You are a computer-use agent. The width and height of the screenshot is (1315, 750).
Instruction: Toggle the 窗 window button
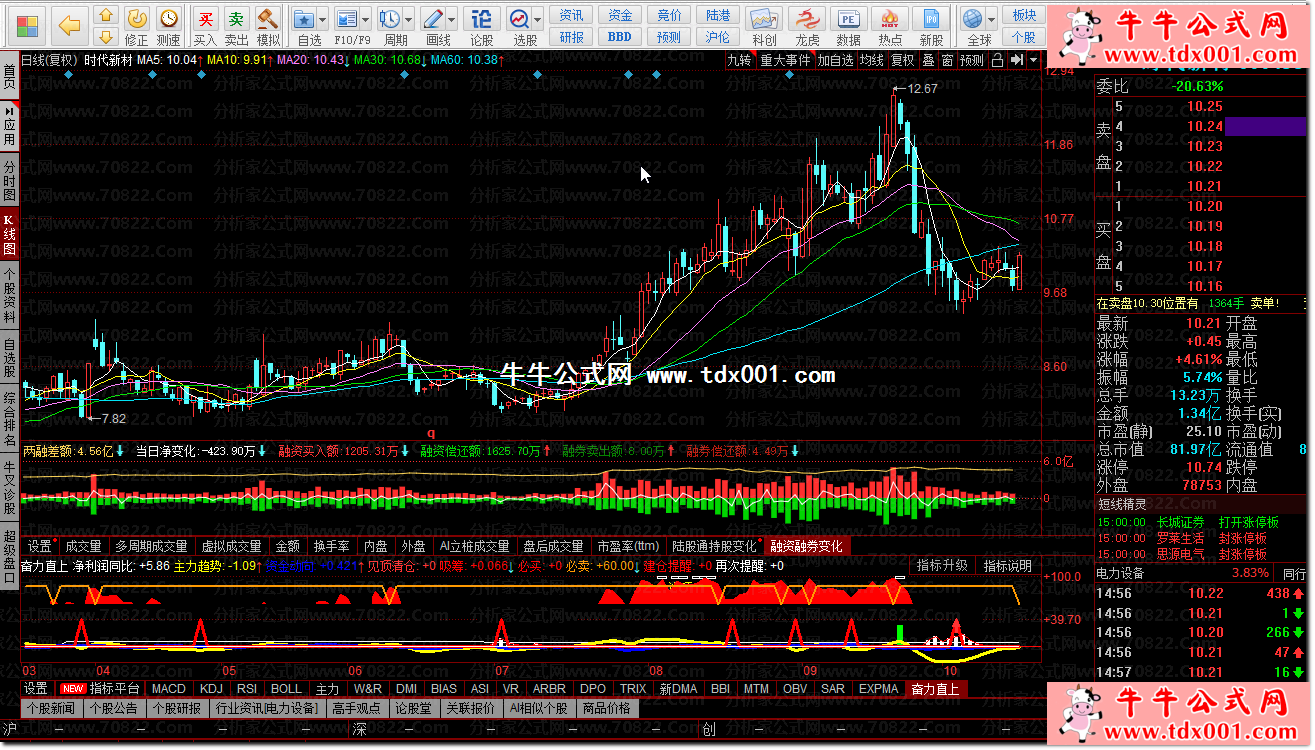946,60
